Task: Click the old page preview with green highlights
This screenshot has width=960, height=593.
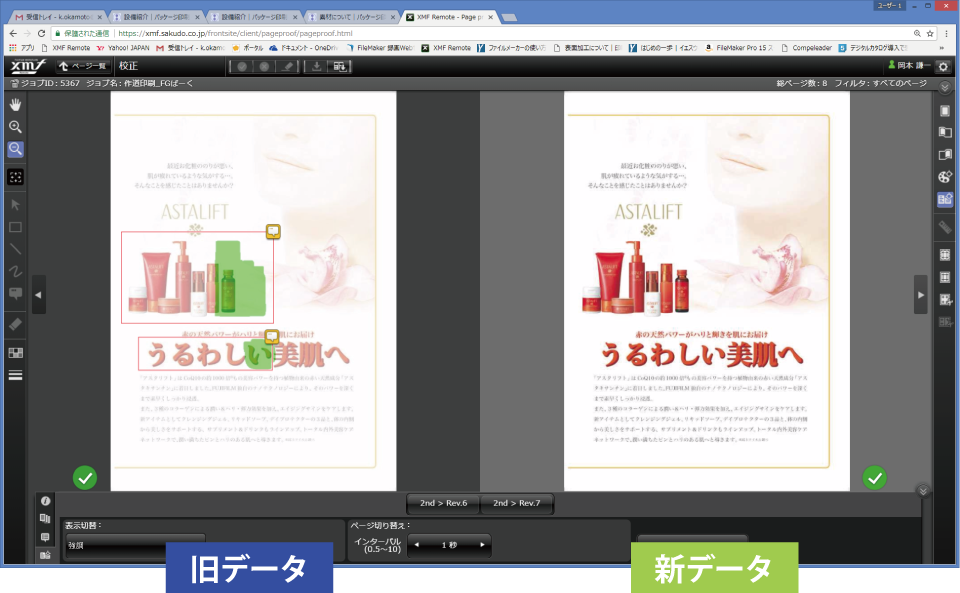Action: [253, 291]
